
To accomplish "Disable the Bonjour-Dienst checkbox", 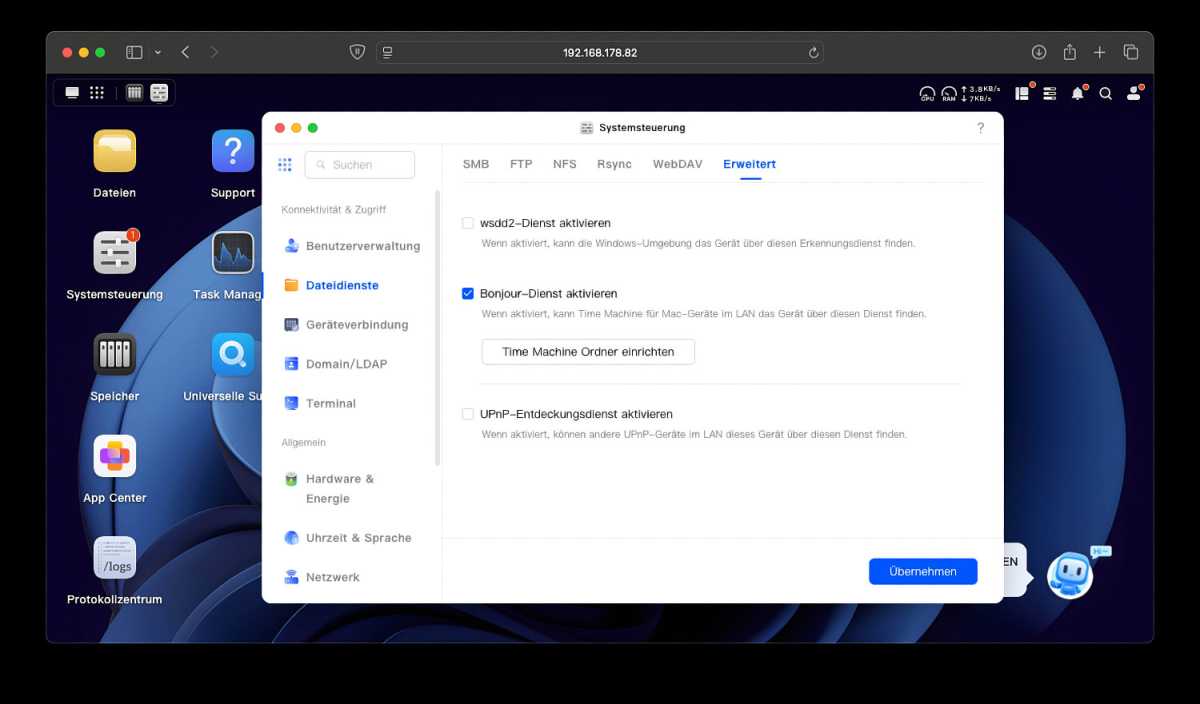I will point(468,294).
